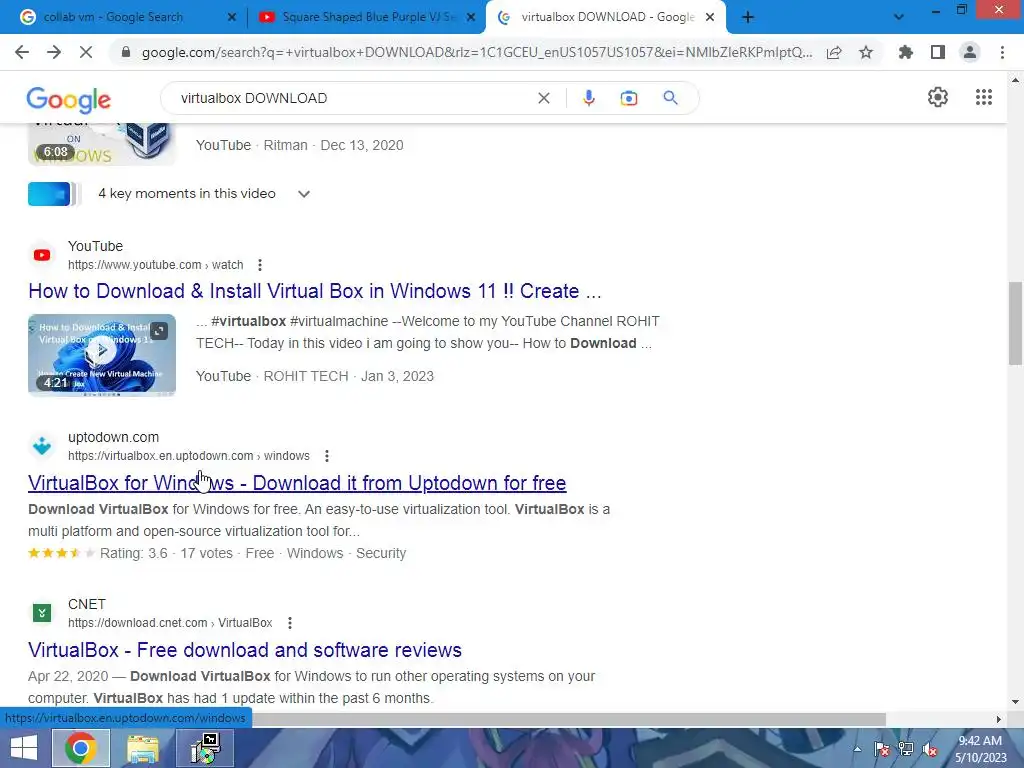Play the 4:21 ROHIT TECH video thumbnail

pyautogui.click(x=102, y=355)
